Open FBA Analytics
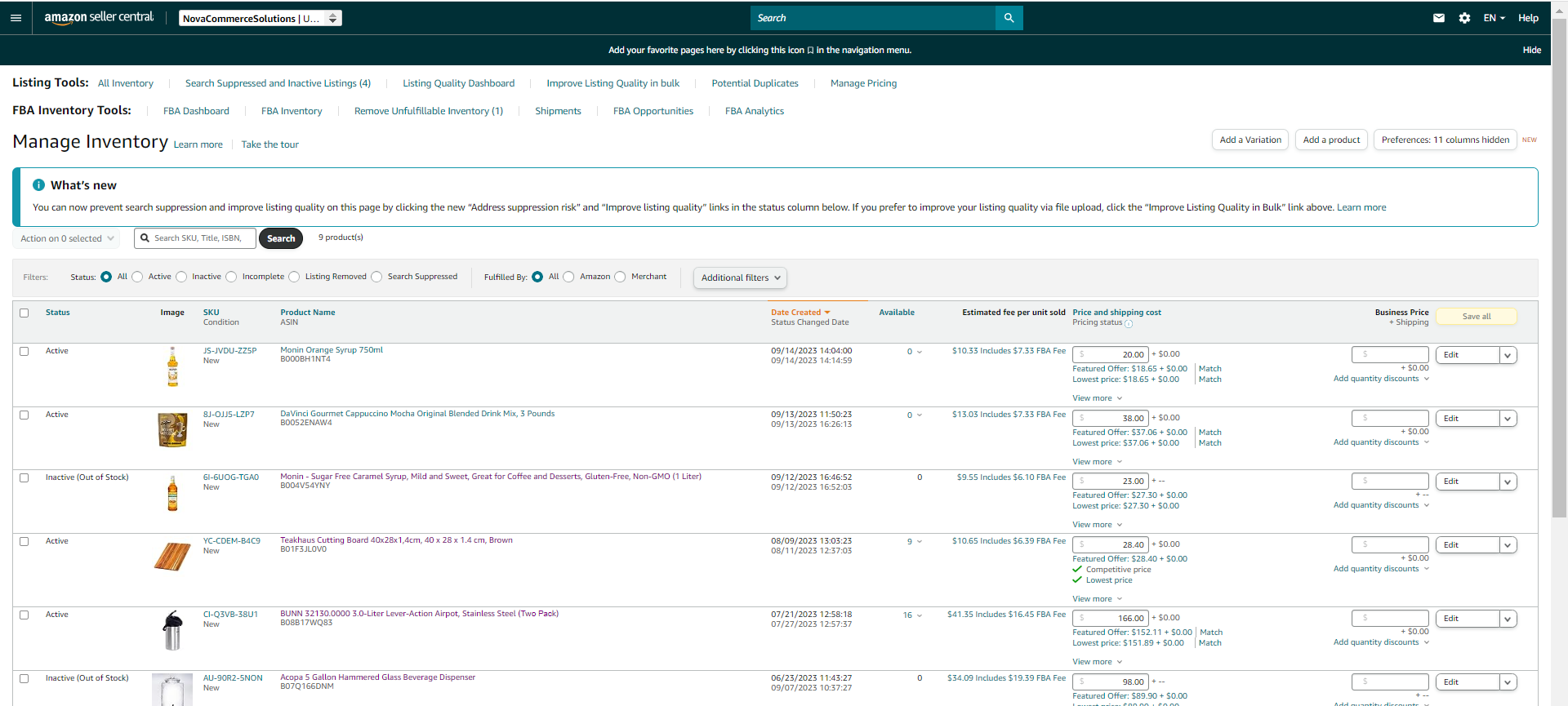This screenshot has width=1568, height=706. (754, 111)
